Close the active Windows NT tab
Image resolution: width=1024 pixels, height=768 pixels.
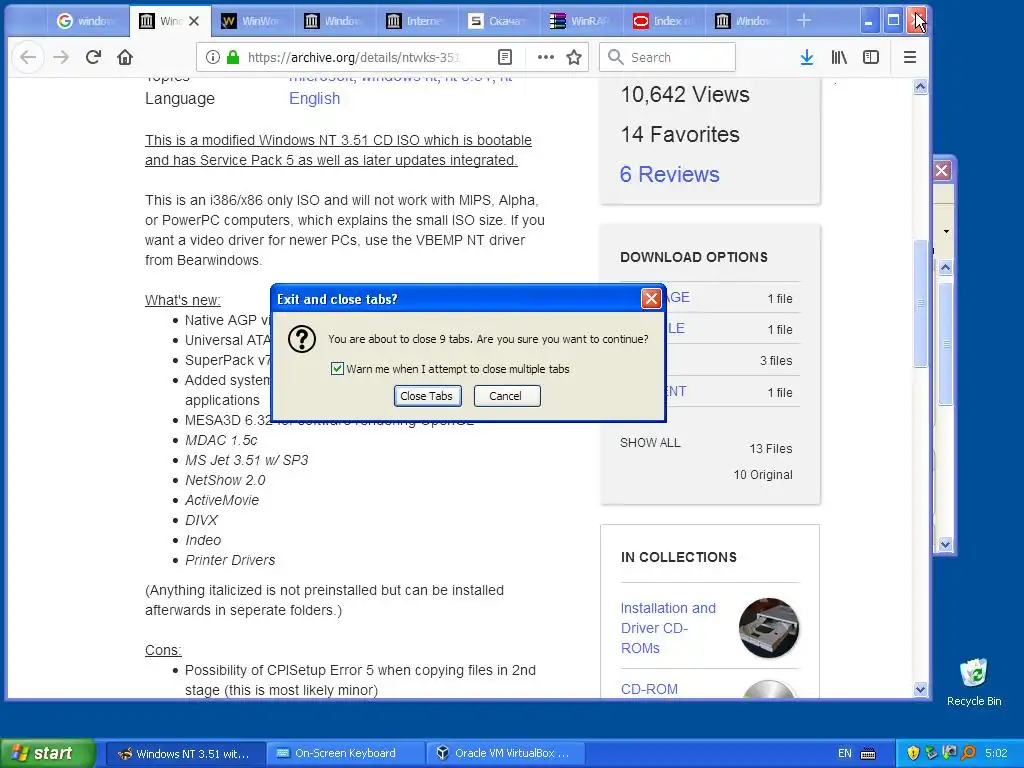pyautogui.click(x=194, y=21)
